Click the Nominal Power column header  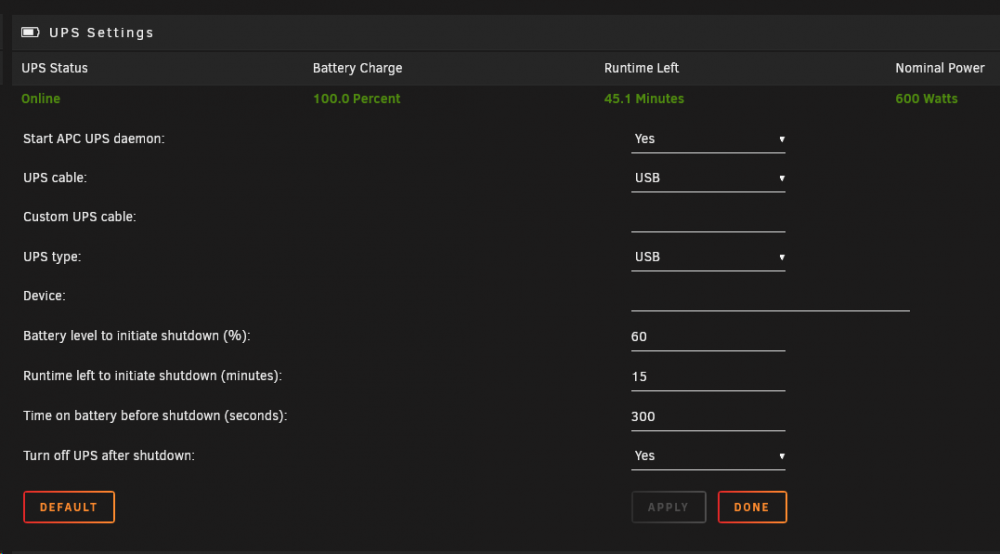939,68
